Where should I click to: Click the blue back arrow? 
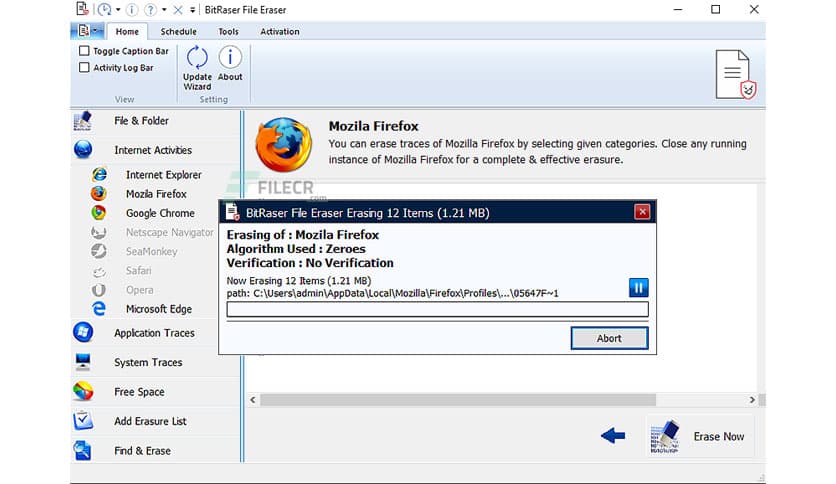(613, 435)
